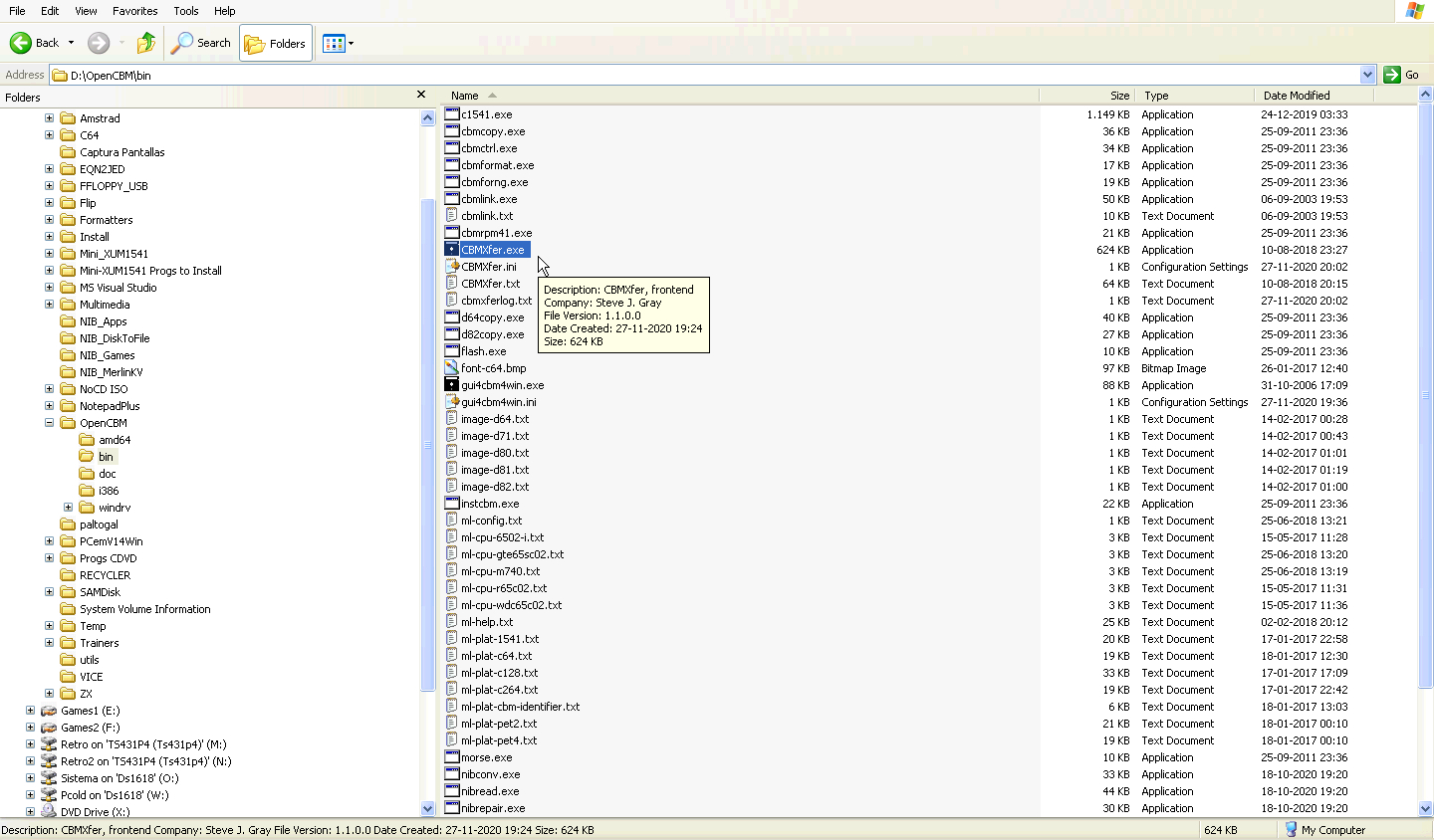Open the File menu

(x=17, y=11)
